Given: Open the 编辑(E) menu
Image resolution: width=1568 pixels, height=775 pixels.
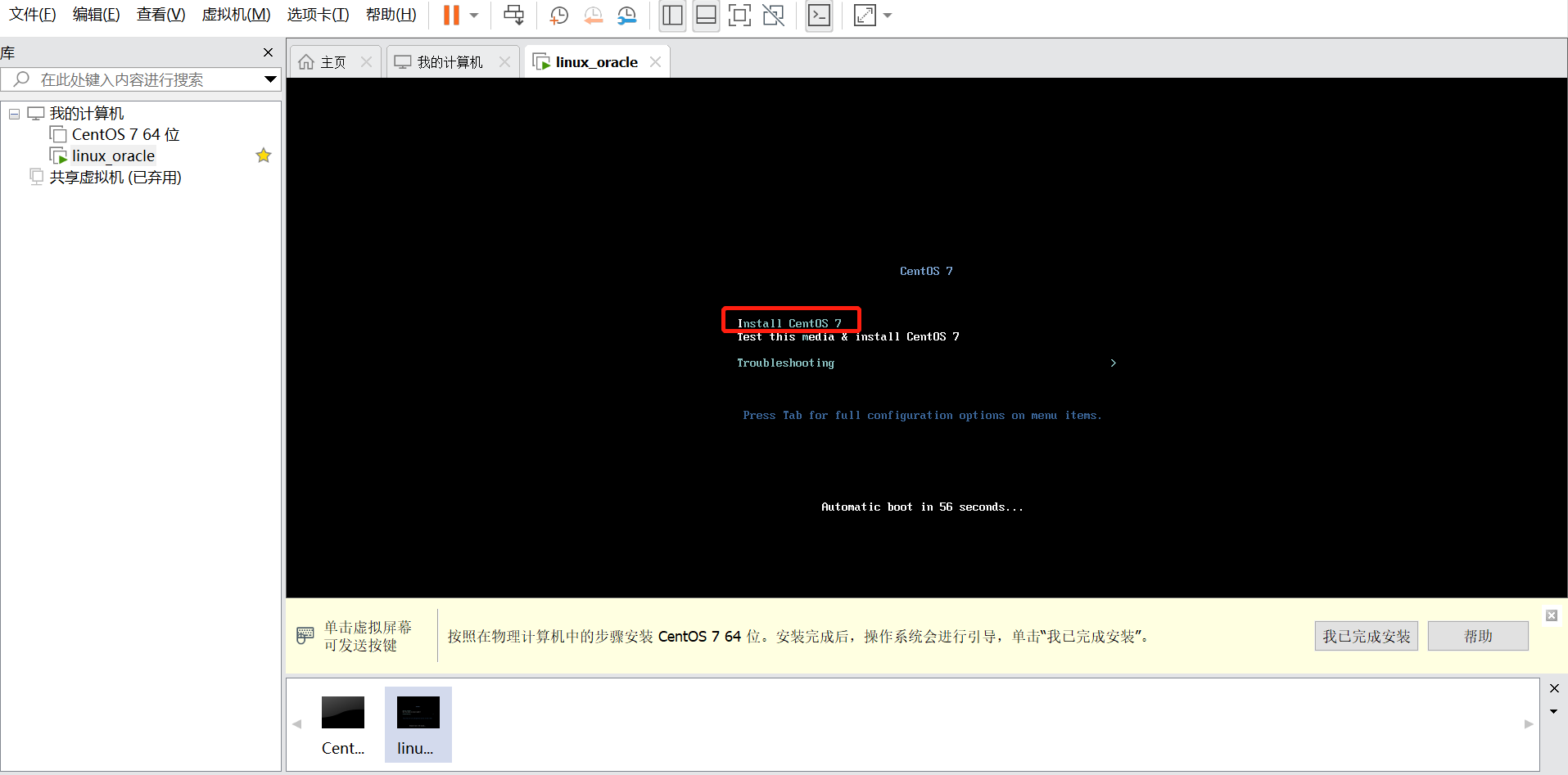Looking at the screenshot, I should pos(97,15).
